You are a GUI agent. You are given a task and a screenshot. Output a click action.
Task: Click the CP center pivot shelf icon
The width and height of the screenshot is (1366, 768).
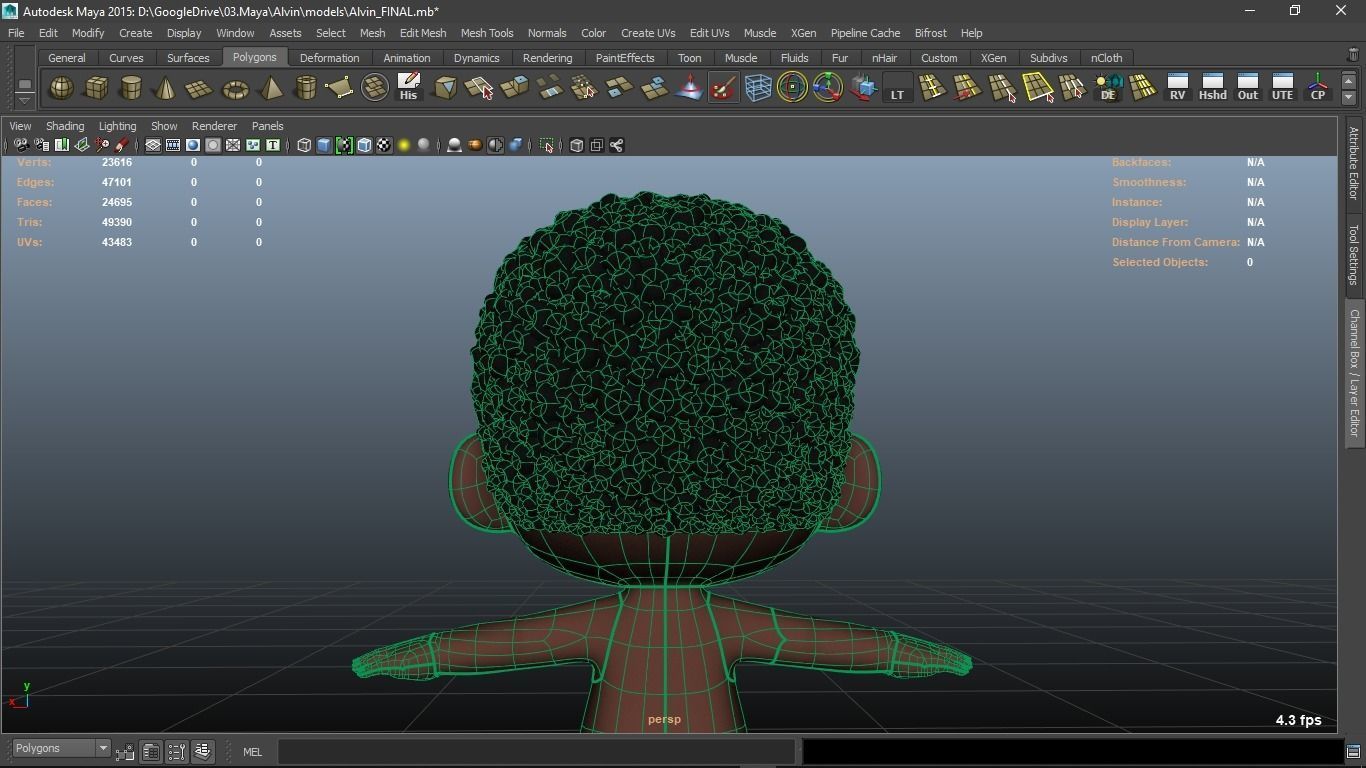click(x=1317, y=88)
